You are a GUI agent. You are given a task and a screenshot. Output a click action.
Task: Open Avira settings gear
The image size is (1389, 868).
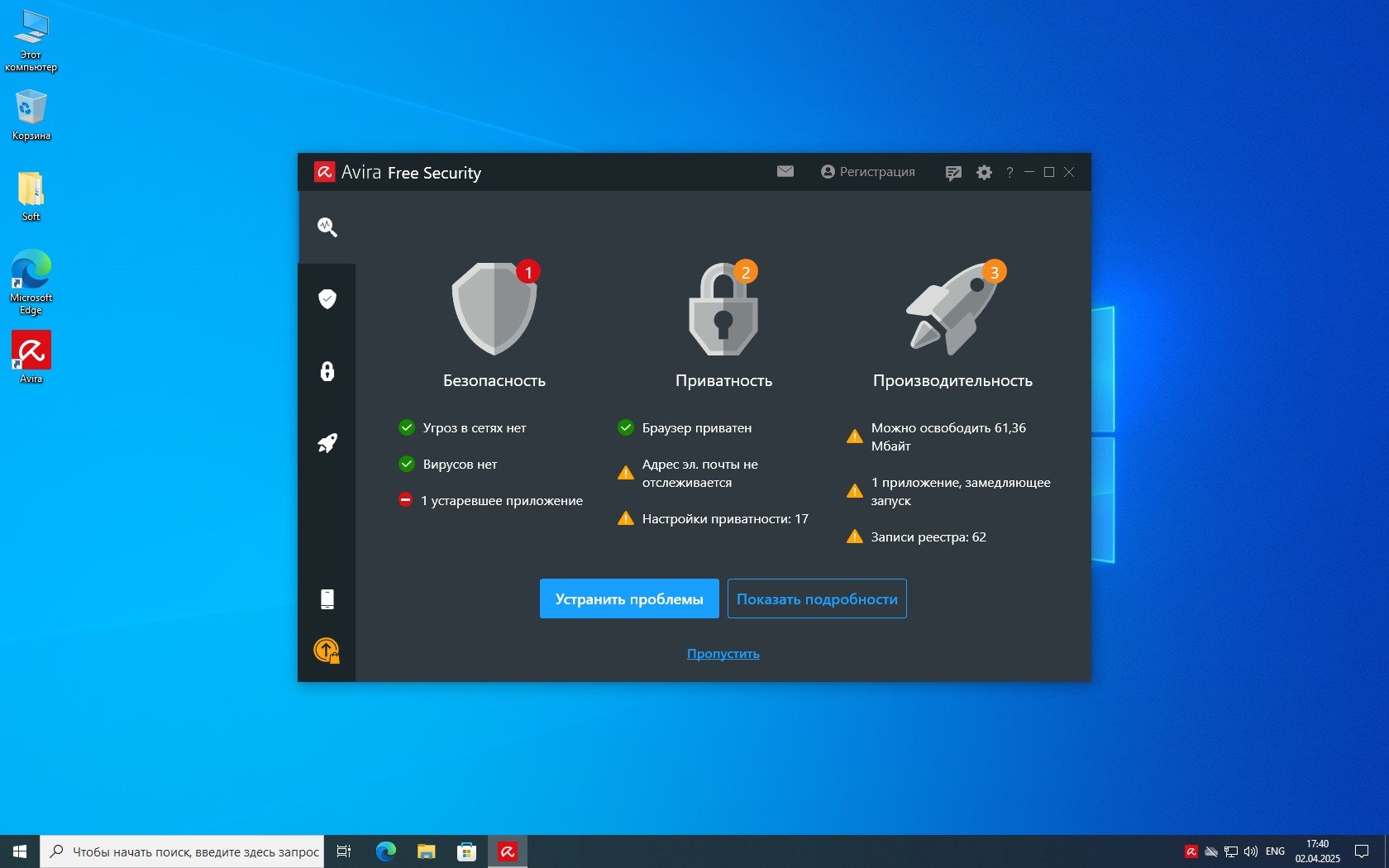point(984,173)
